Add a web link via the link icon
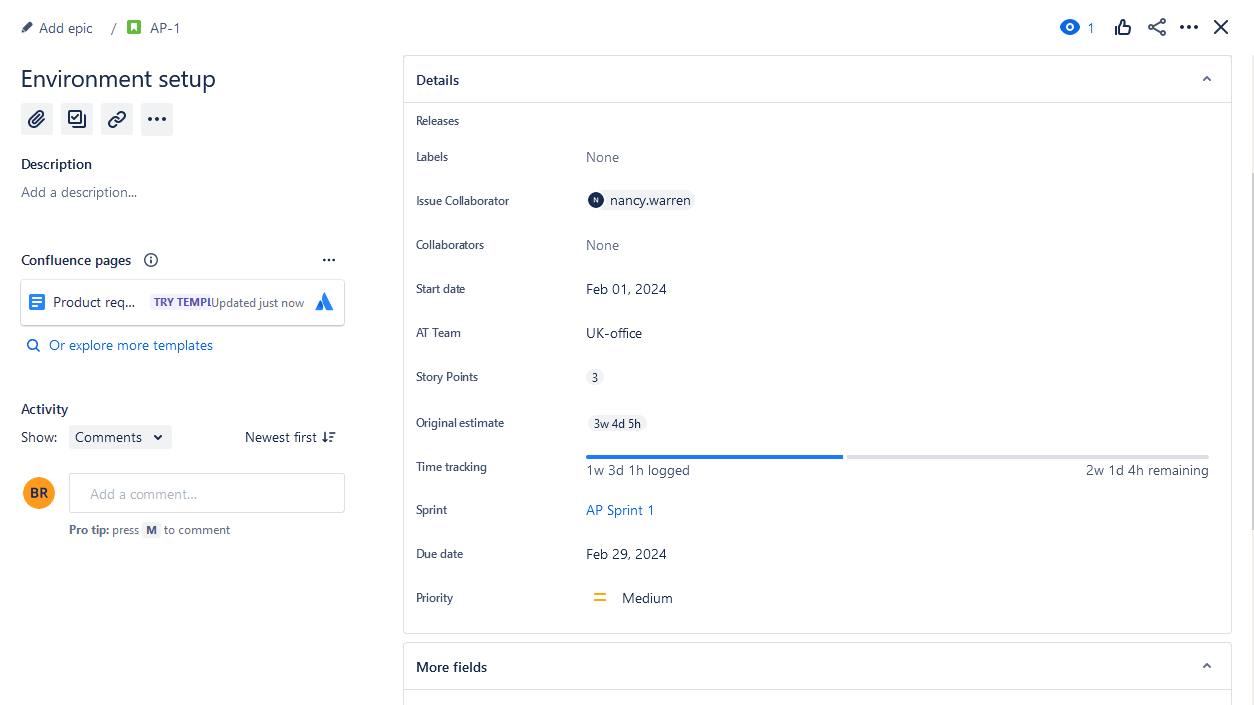1254x705 pixels. (116, 119)
